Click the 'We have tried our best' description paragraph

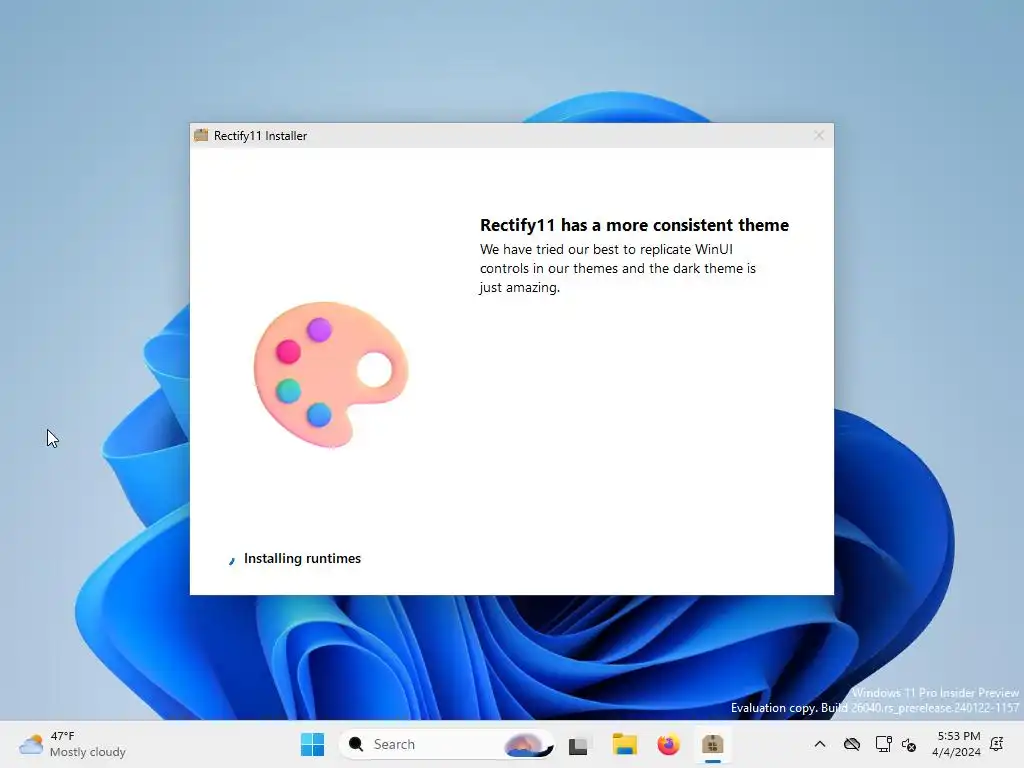click(618, 268)
